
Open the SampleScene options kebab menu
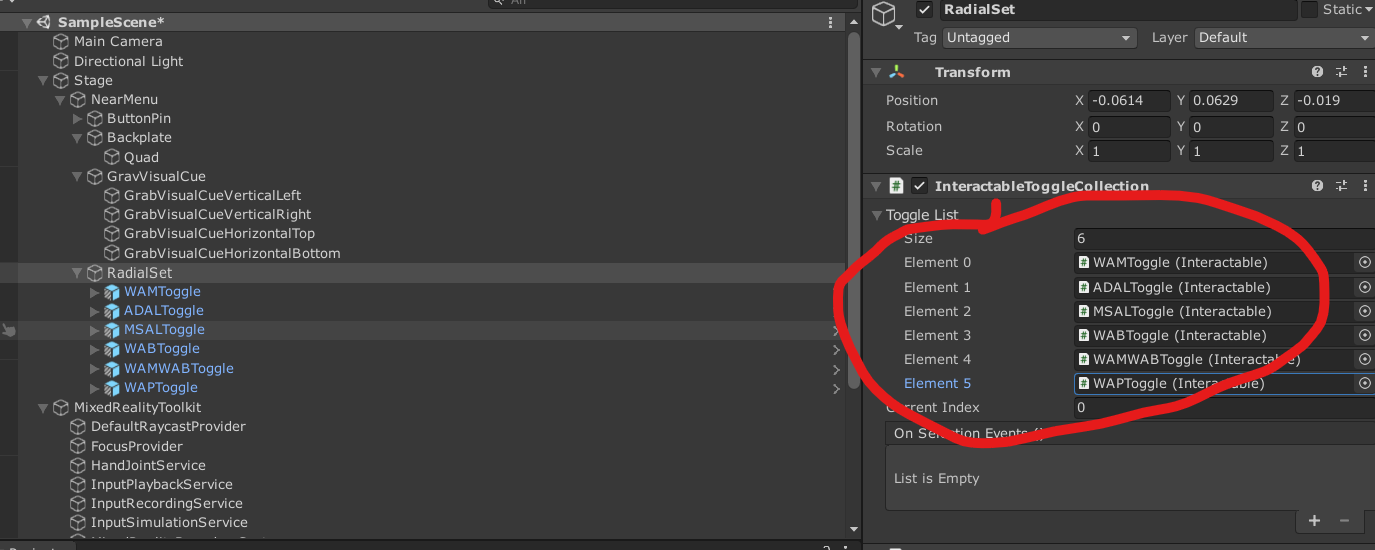[x=831, y=22]
